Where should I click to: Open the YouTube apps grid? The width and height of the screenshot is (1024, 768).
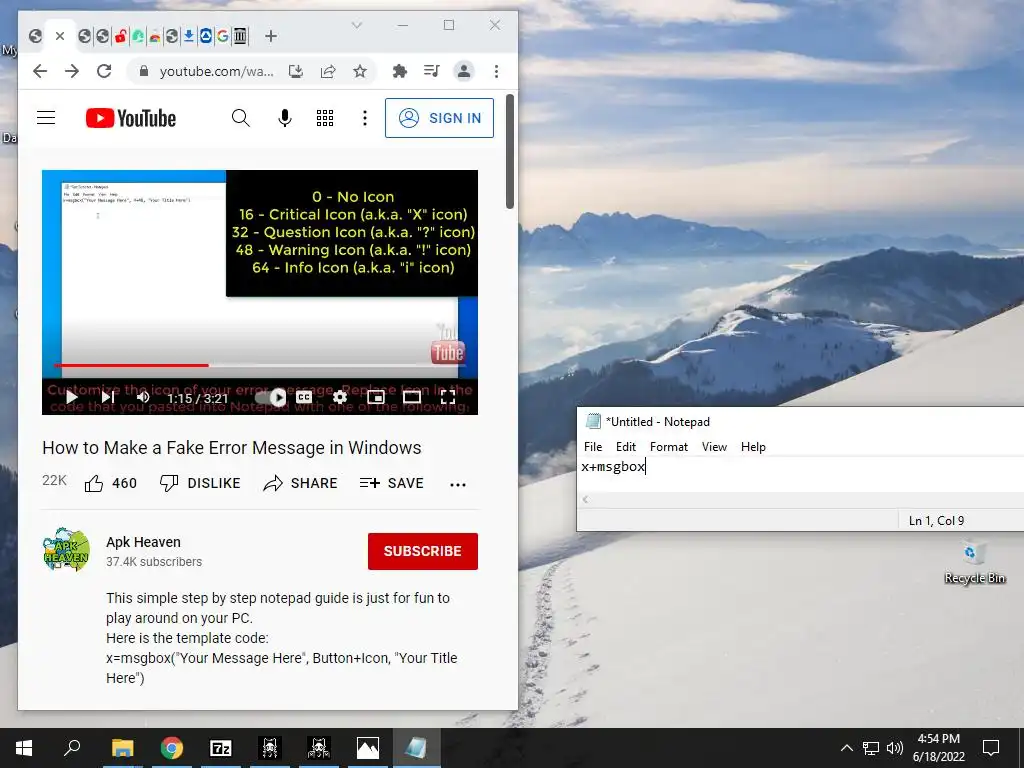pos(325,118)
